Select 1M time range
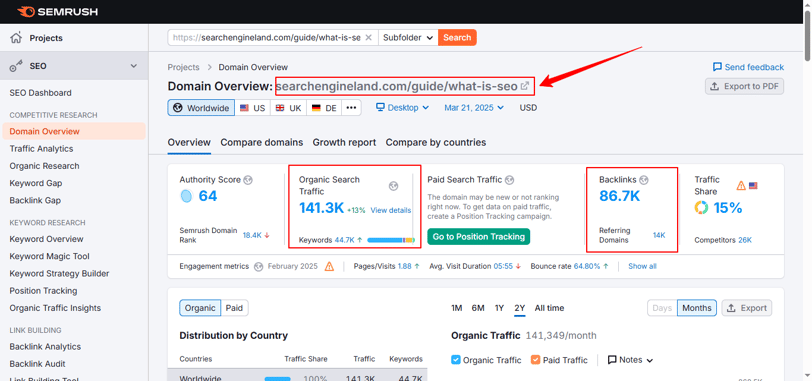Viewport: 812px width, 381px height. (456, 308)
